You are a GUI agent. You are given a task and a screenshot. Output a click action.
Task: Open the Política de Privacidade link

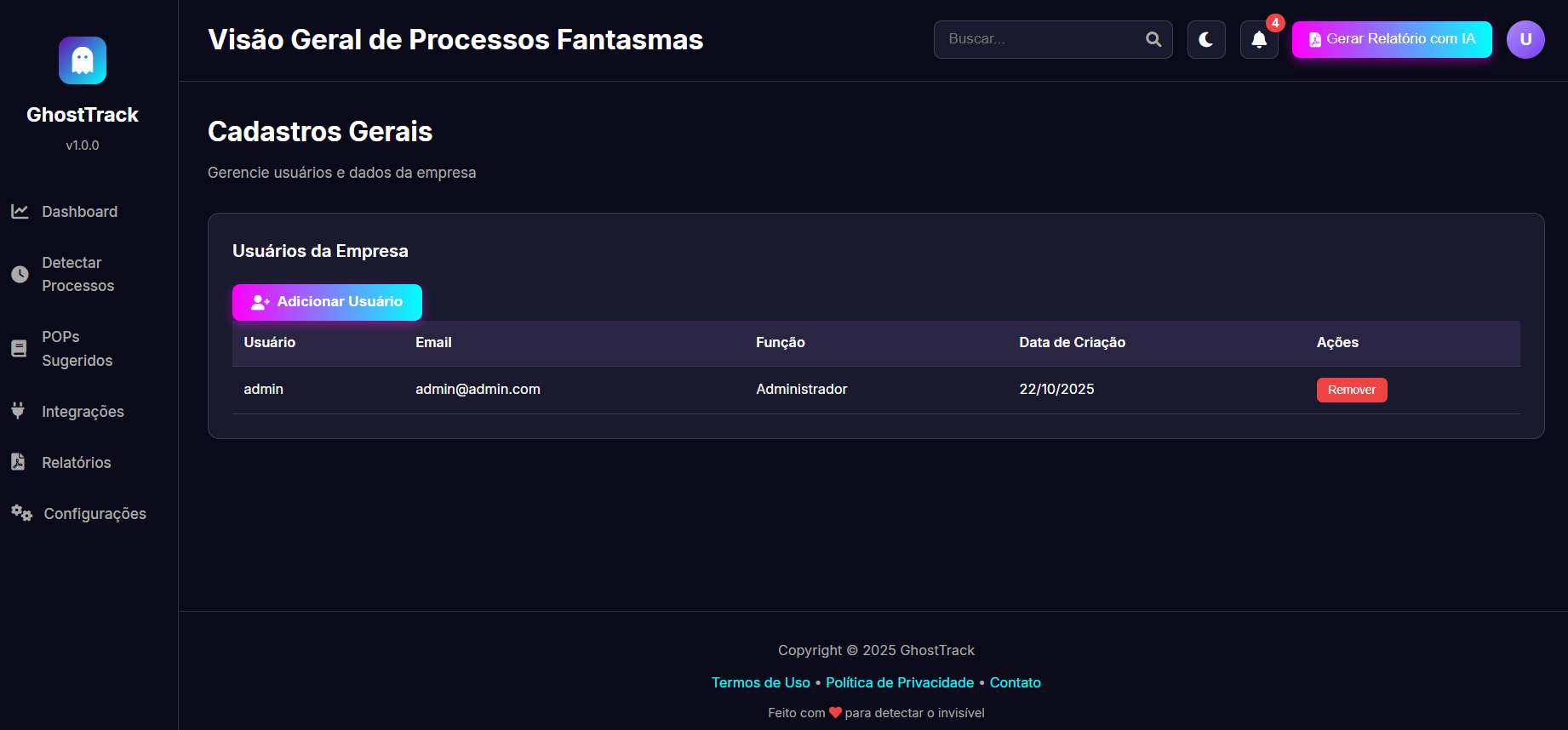[x=899, y=682]
